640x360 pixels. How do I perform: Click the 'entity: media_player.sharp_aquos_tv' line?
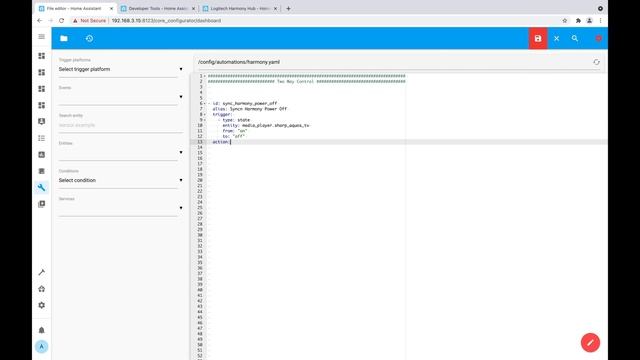click(266, 125)
